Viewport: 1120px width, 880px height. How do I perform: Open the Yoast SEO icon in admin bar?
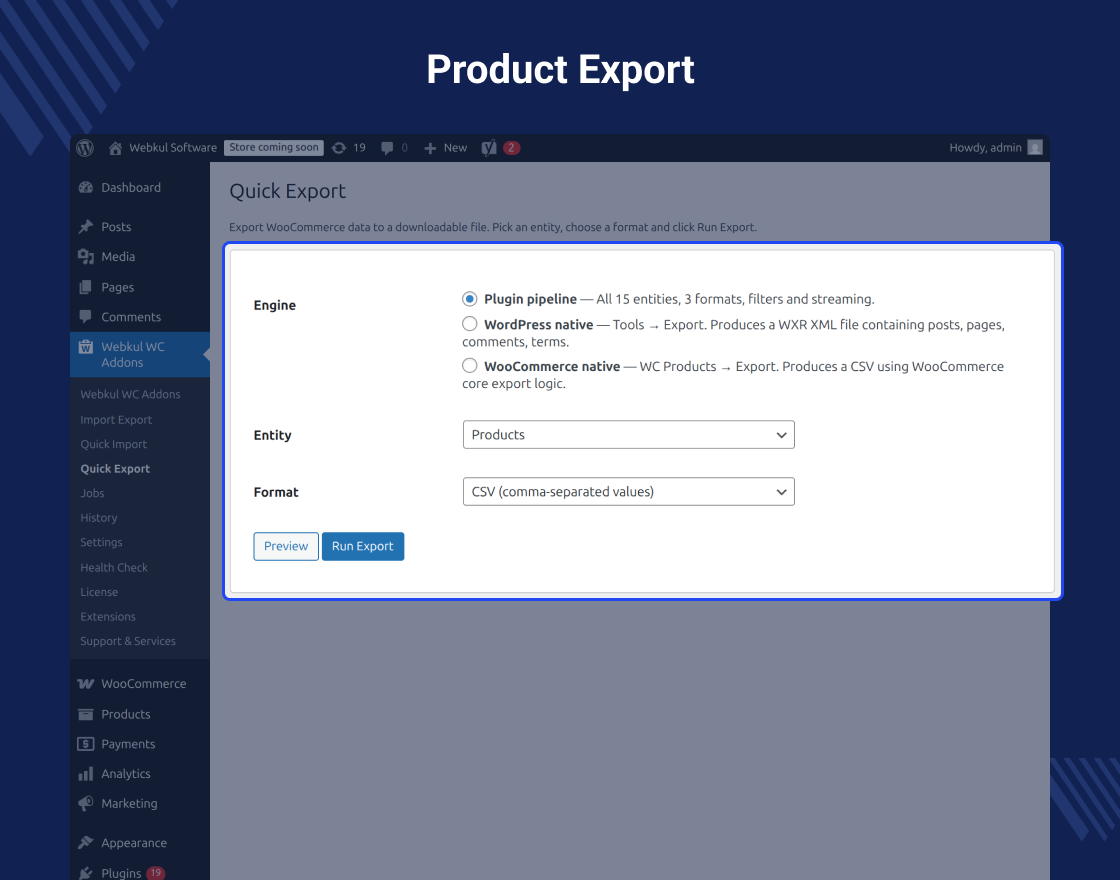click(489, 148)
